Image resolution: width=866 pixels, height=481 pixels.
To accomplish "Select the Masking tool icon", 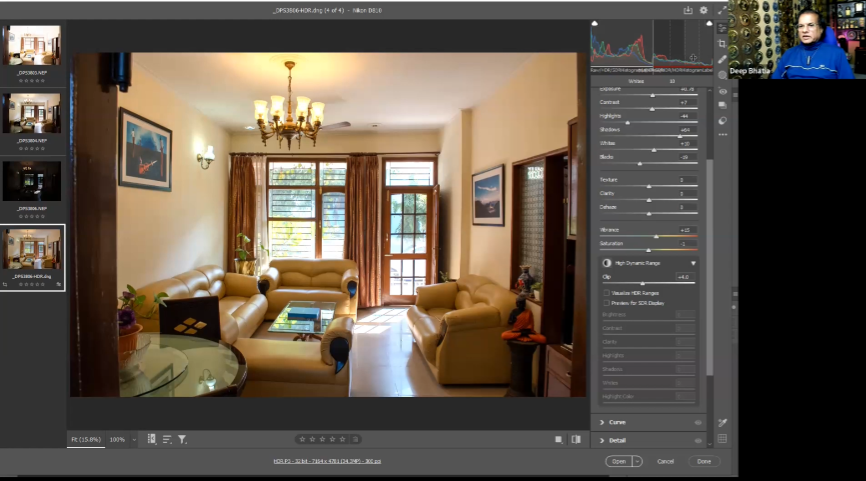I will pyautogui.click(x=722, y=75).
